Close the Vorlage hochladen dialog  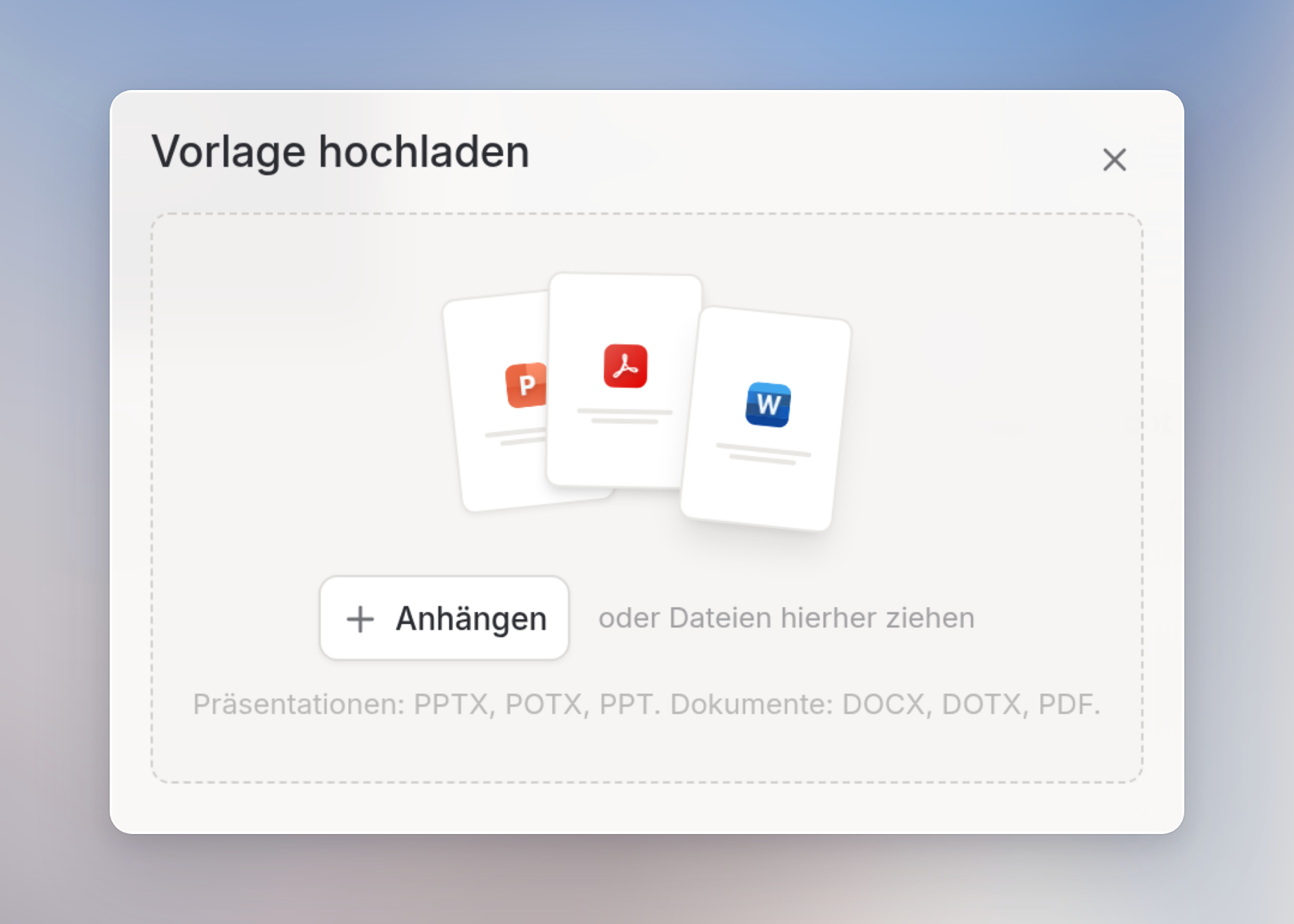[x=1115, y=160]
